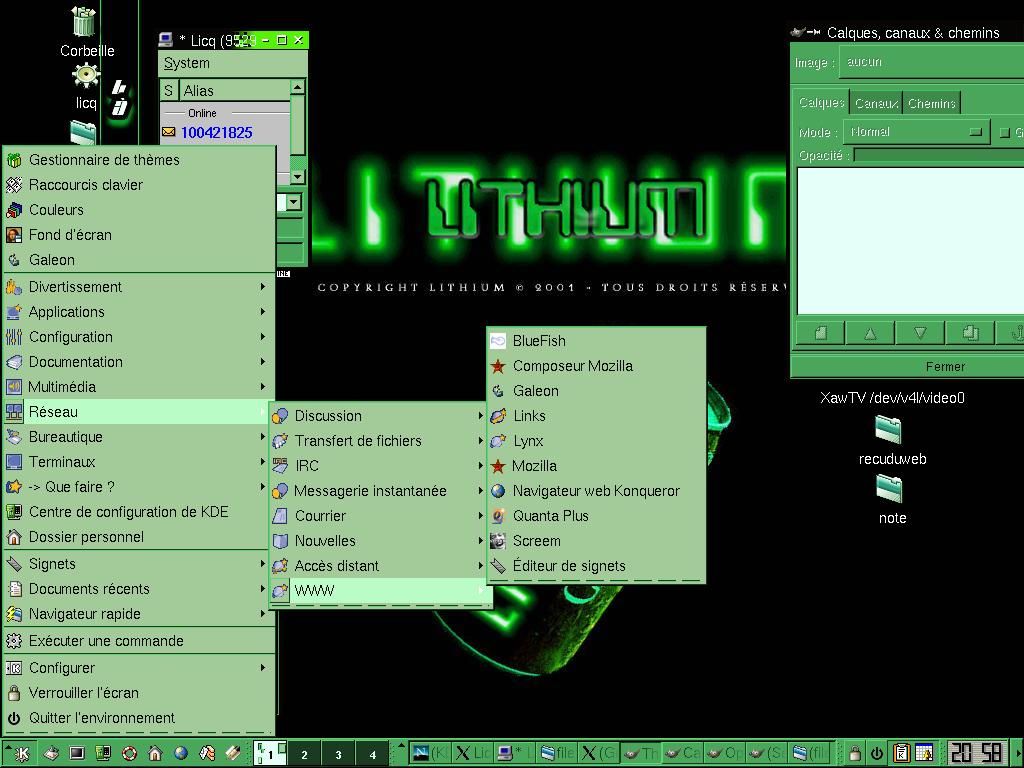
Task: Open Gestionnaire de thèmes from K menu
Action: tap(138, 160)
